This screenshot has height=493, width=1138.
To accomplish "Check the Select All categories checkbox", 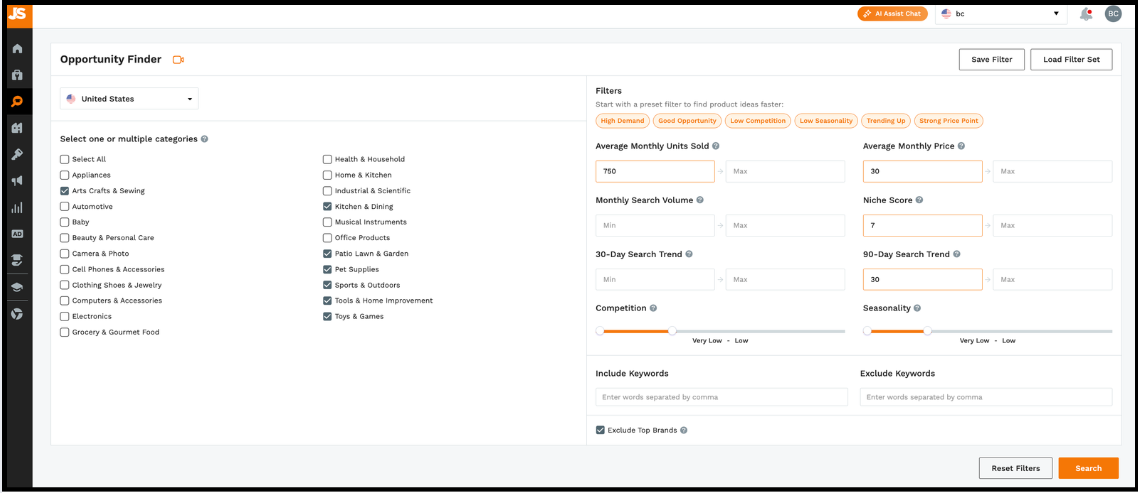I will click(x=65, y=159).
